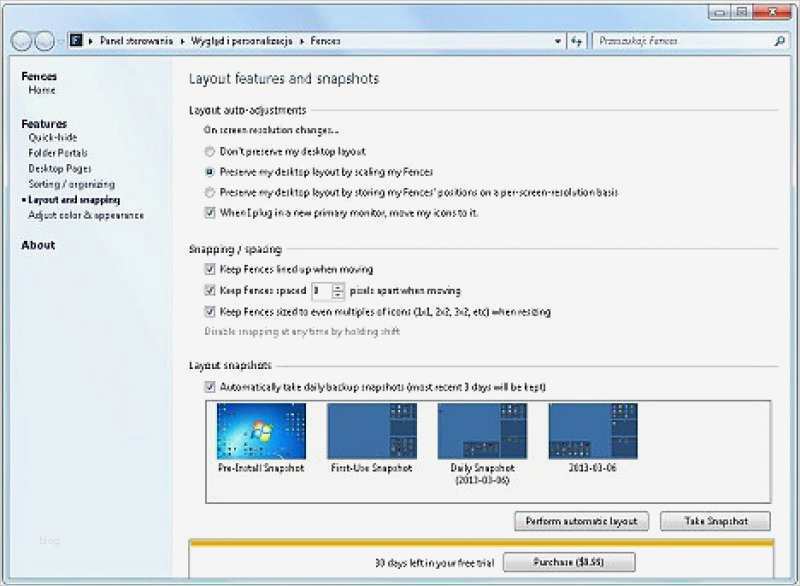This screenshot has height=586, width=800.
Task: Open the Desktop Pages section
Action: click(60, 169)
